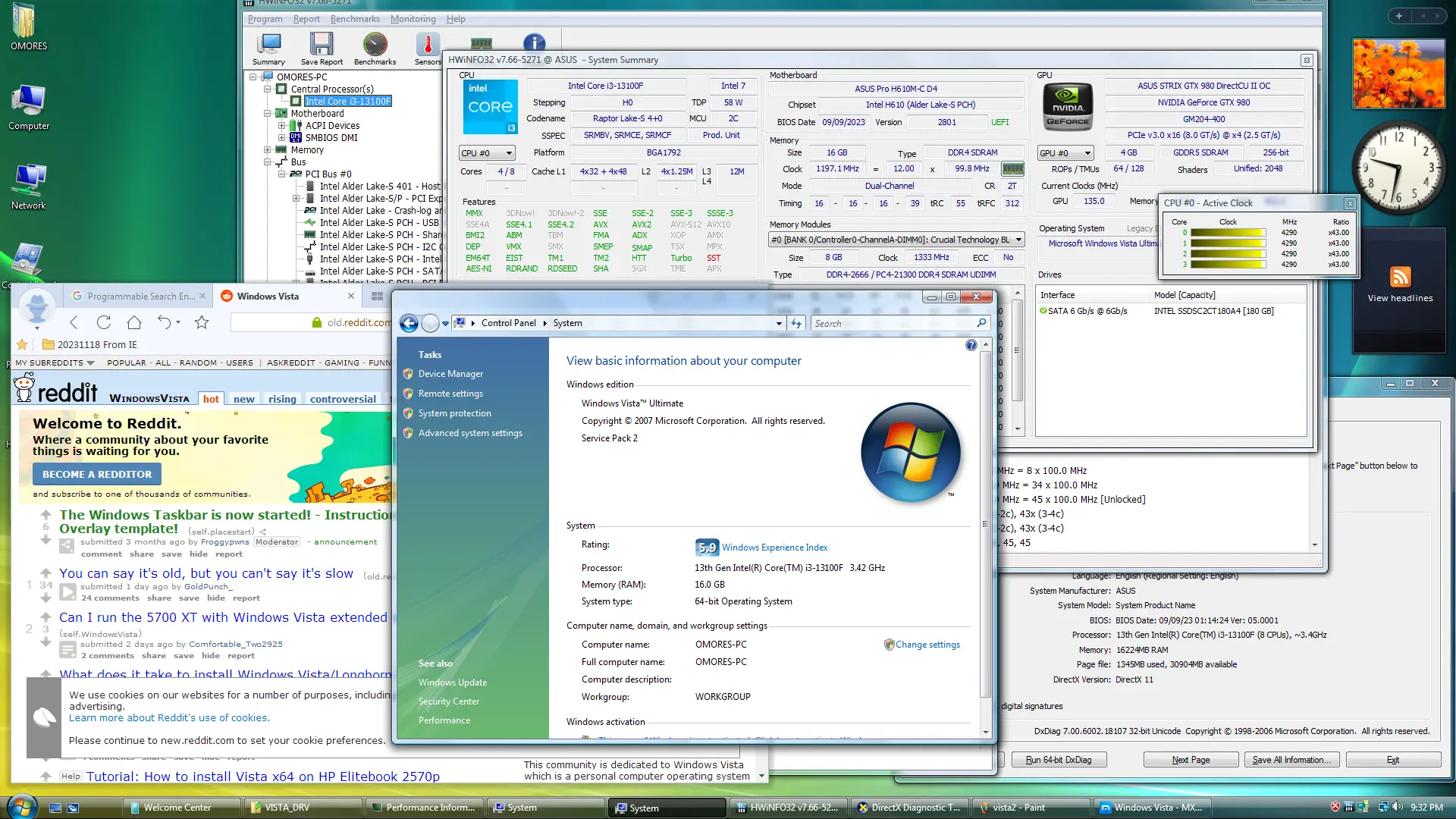
Task: Bookmark the page with the star icon
Action: (202, 322)
